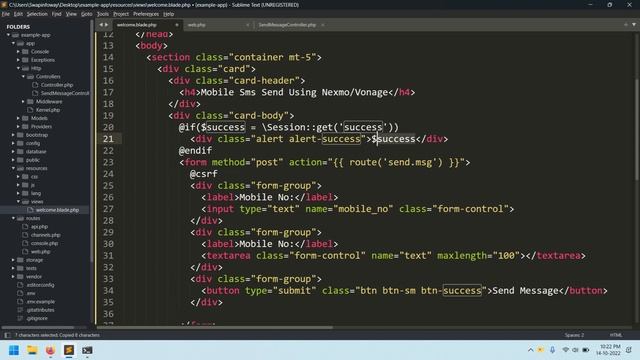The image size is (640, 360).
Task: Open Wi-Fi network tray icon
Action: pyautogui.click(x=565, y=350)
